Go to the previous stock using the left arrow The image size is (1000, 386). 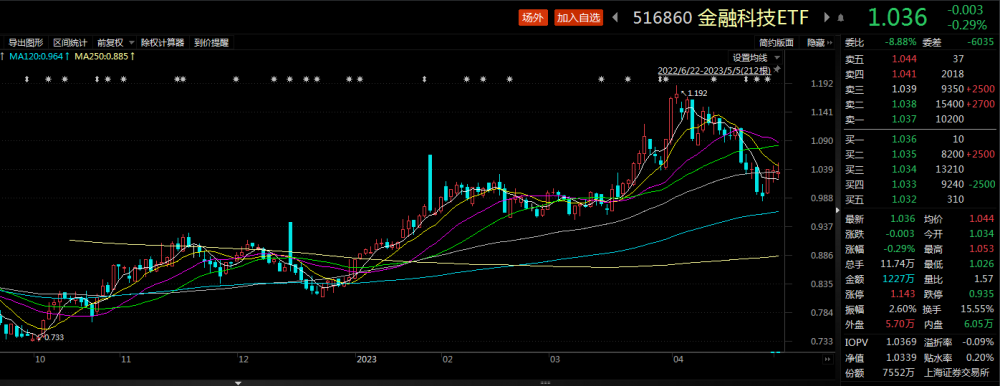(615, 18)
